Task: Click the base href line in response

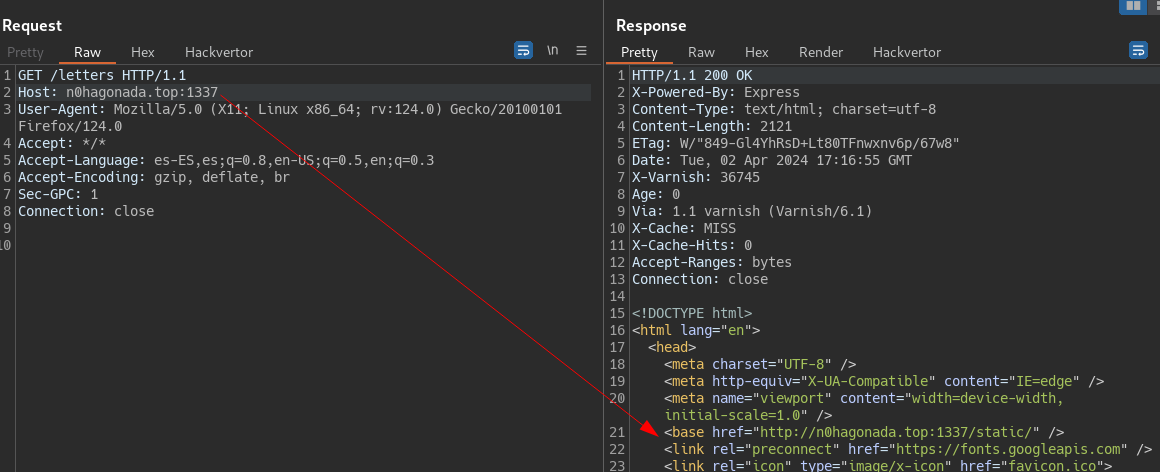Action: (x=864, y=432)
